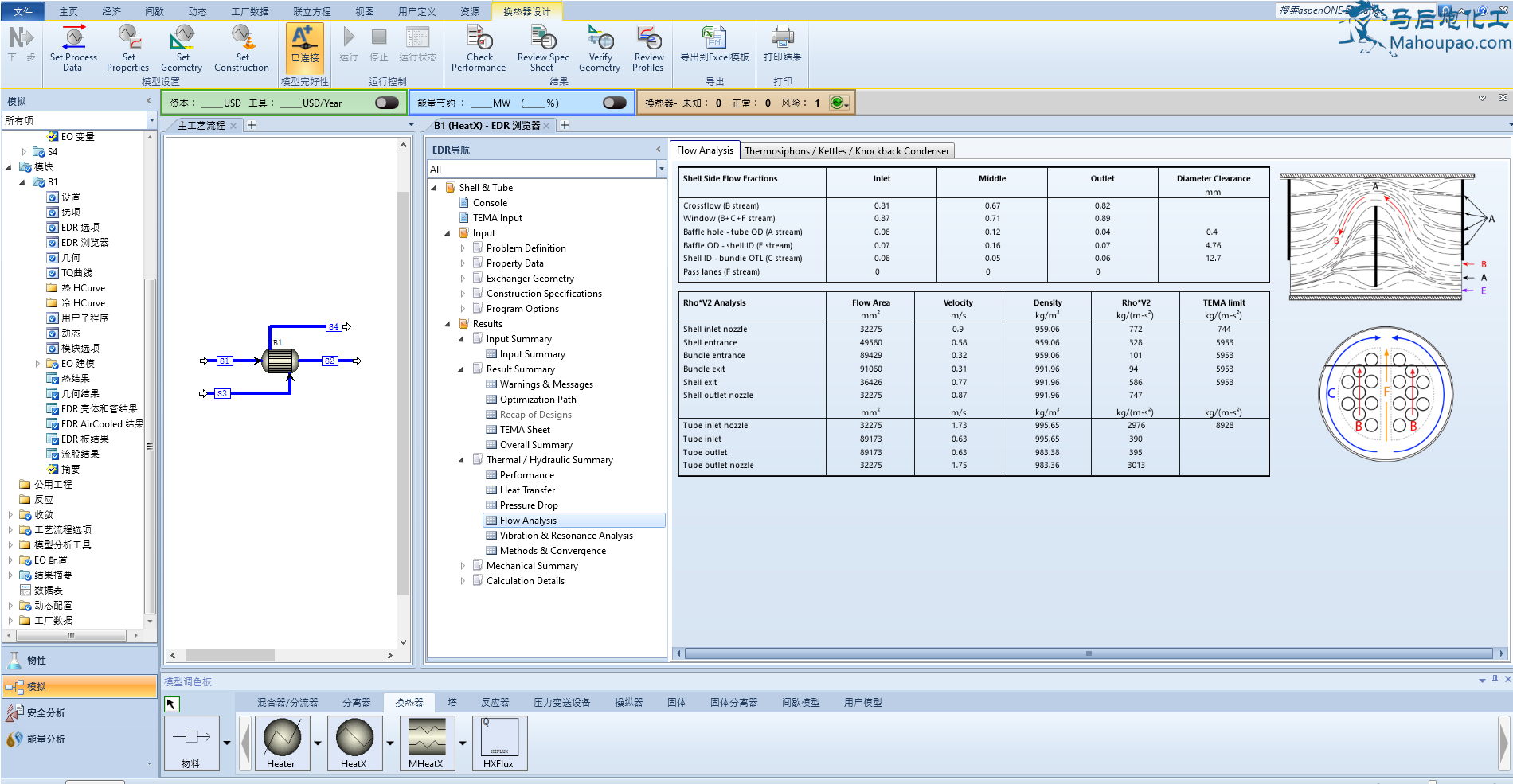Collapse the Shell & Tube node
Viewport: 1513px width, 784px height.
point(434,188)
